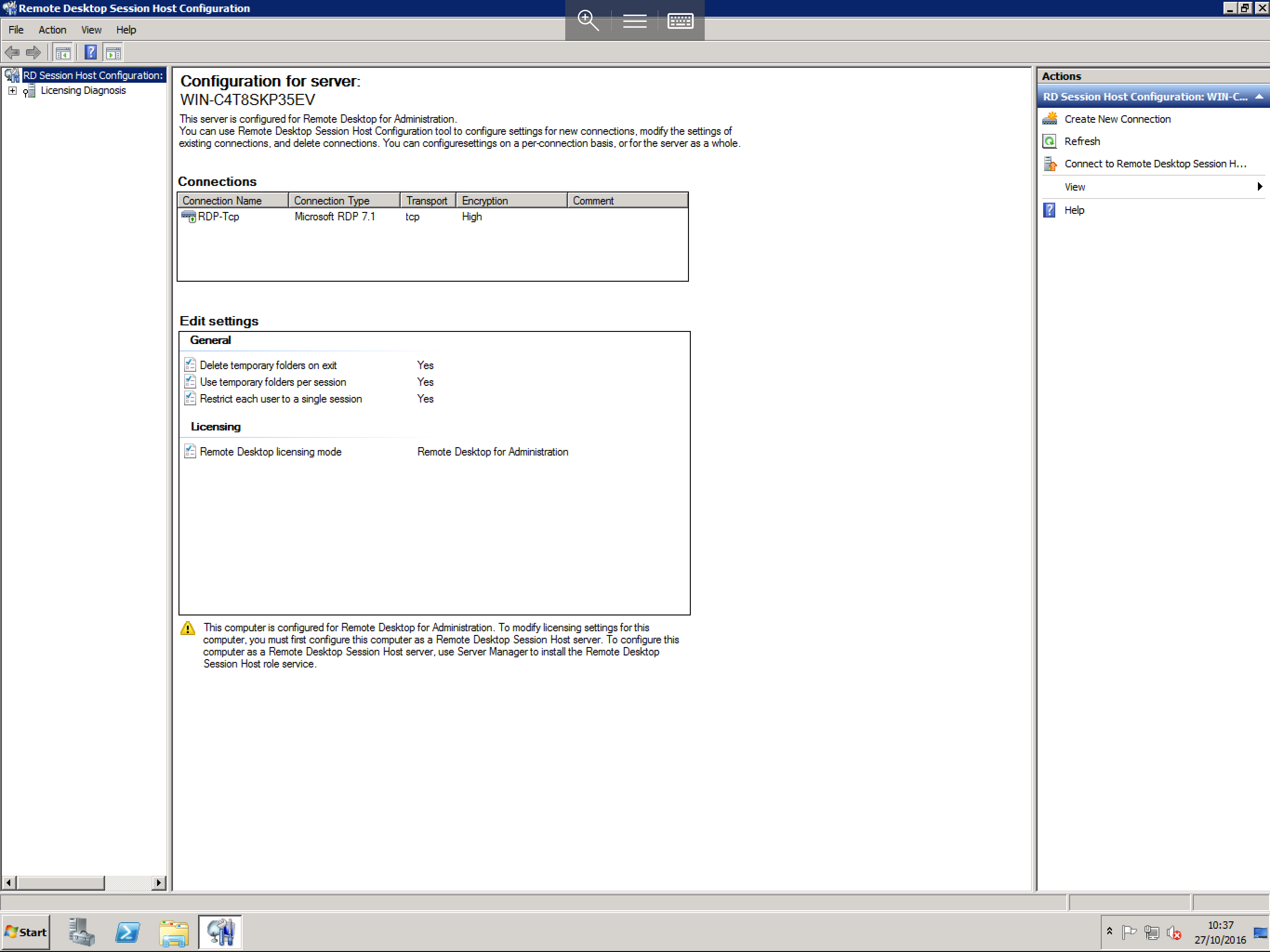Expand the Licensing Diagnosis node
This screenshot has width=1270, height=952.
click(x=12, y=91)
